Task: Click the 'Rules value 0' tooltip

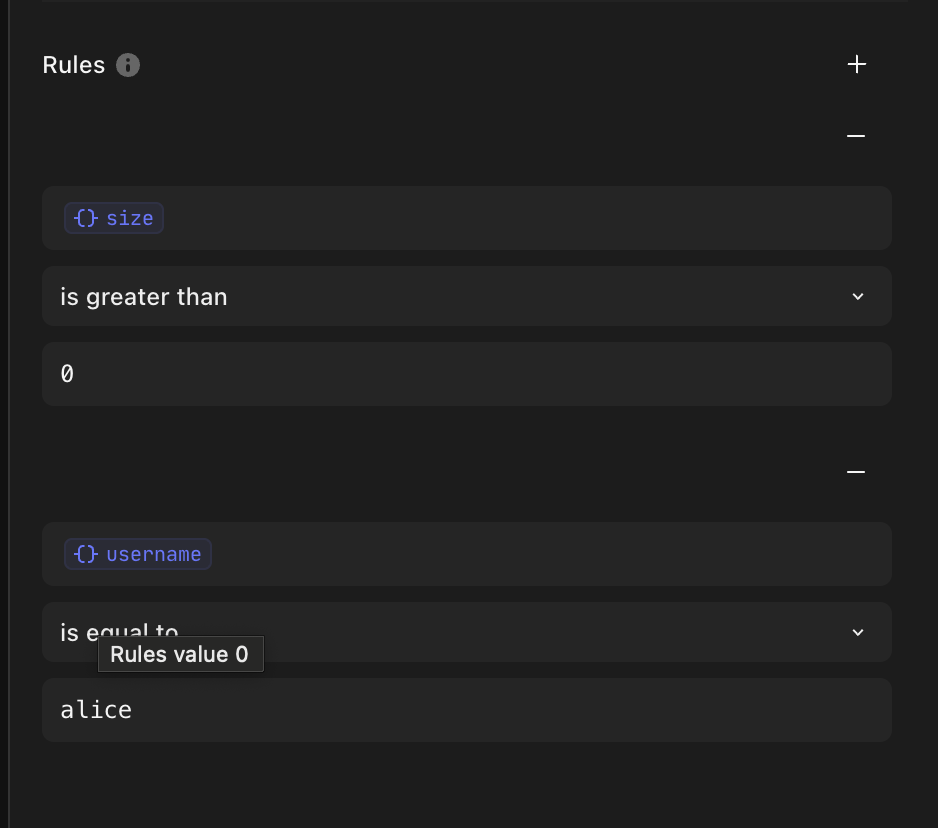Action: click(x=181, y=654)
